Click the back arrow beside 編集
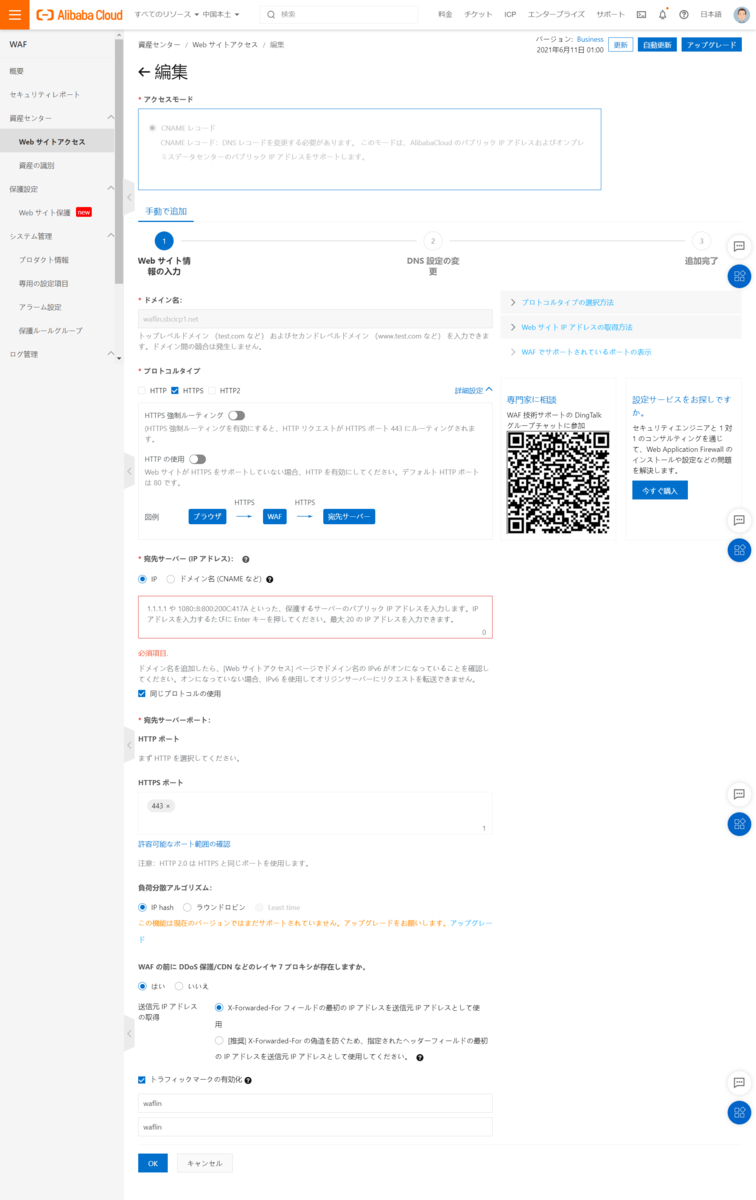This screenshot has width=756, height=1200. click(144, 72)
